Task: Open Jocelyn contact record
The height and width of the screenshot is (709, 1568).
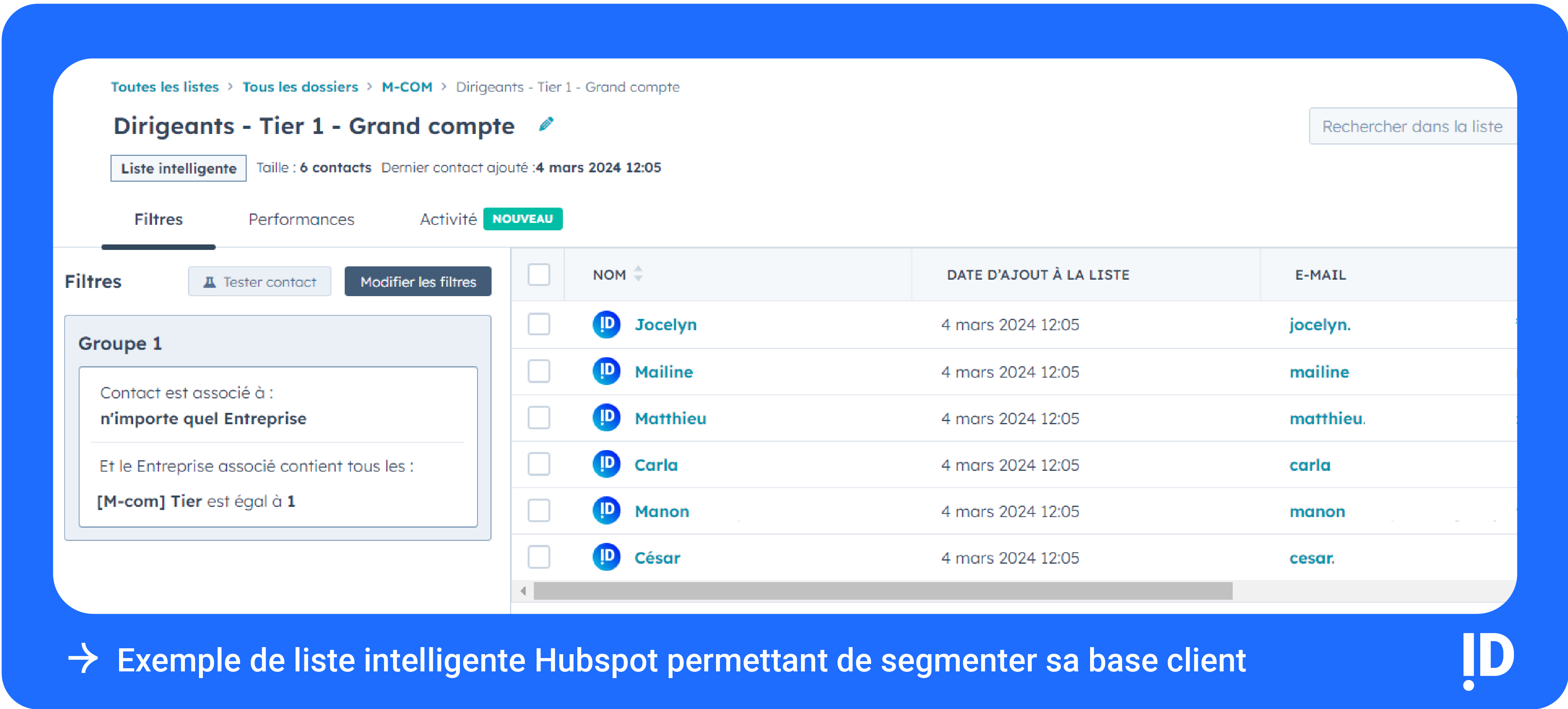Action: coord(665,325)
